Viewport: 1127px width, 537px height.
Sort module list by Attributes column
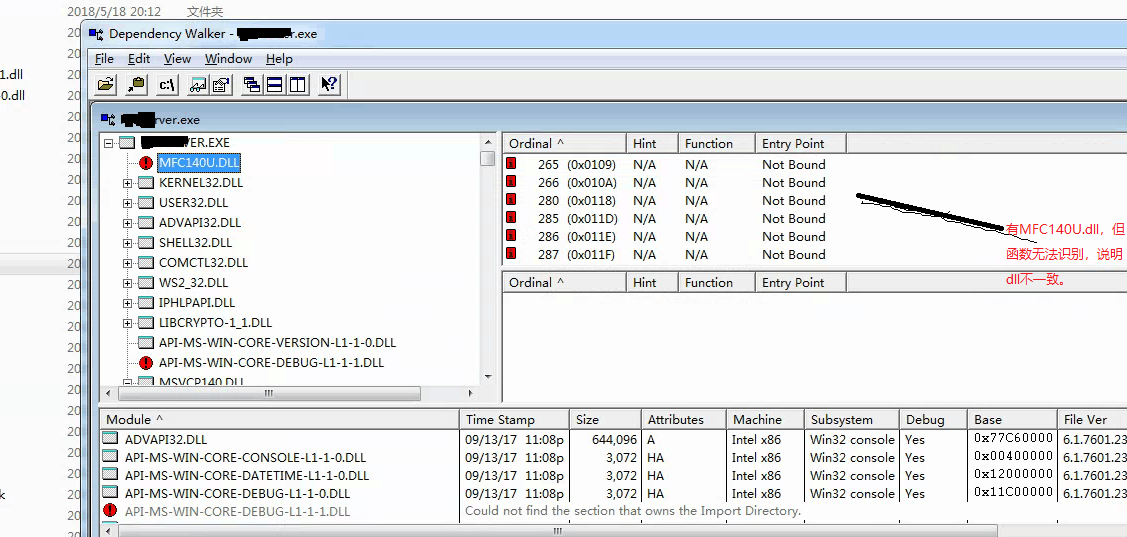coord(684,419)
